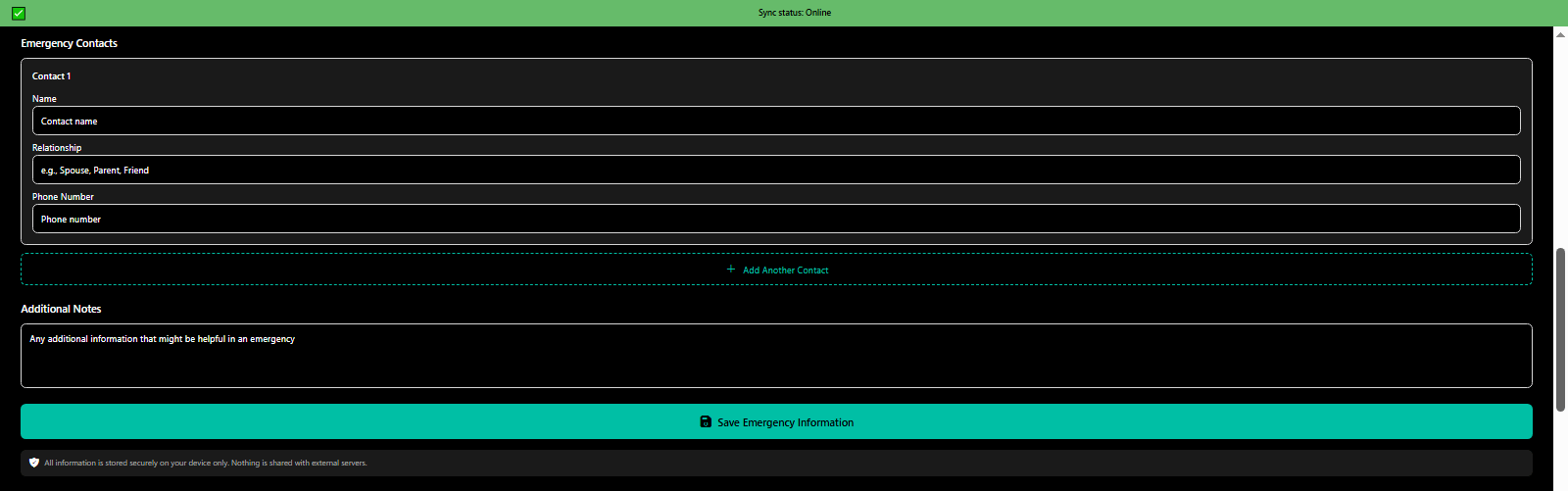Viewport: 1568px width, 491px height.
Task: Click the vertical scrollbar thumb
Action: 1560,328
